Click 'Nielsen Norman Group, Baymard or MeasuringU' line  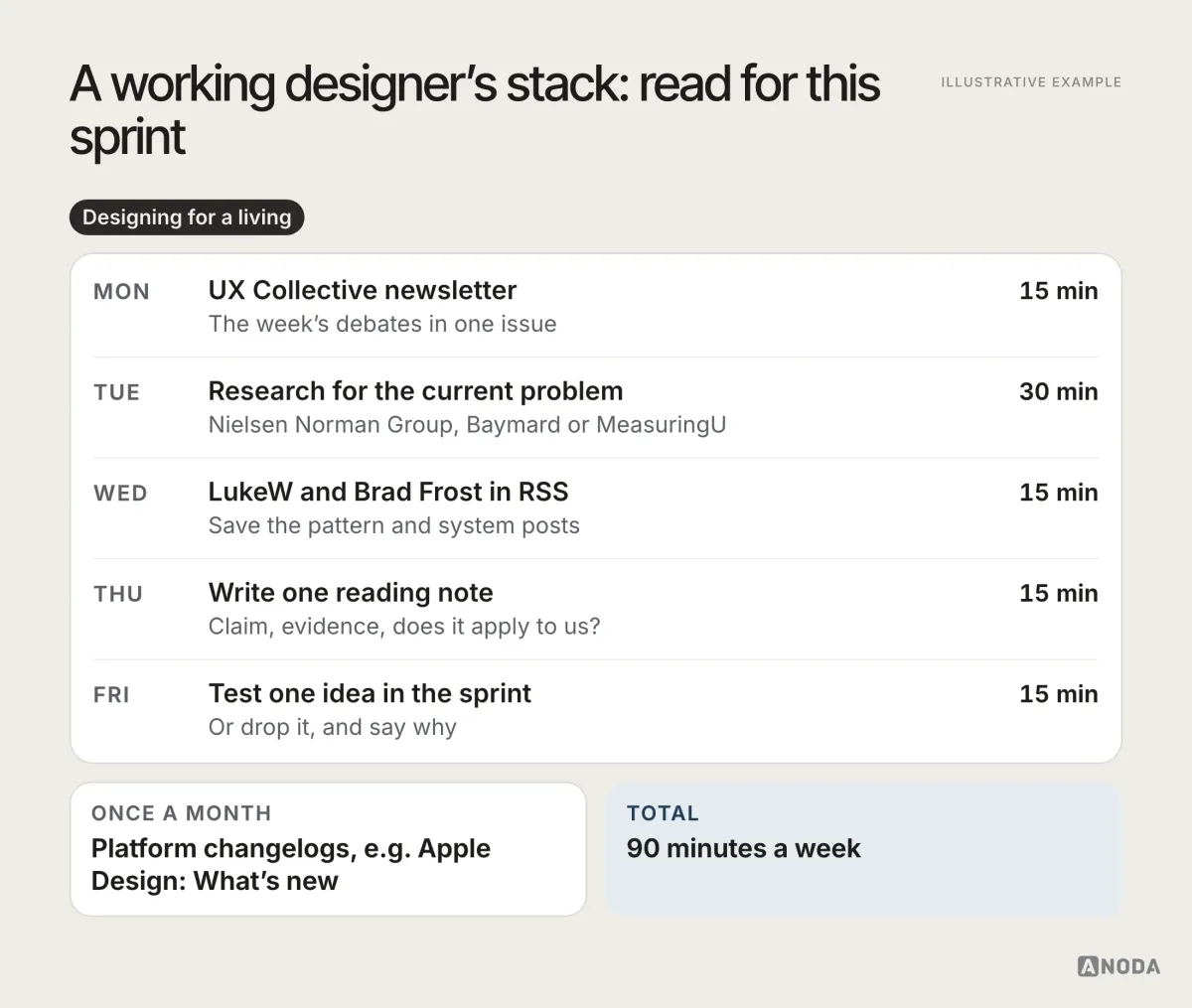tap(467, 425)
